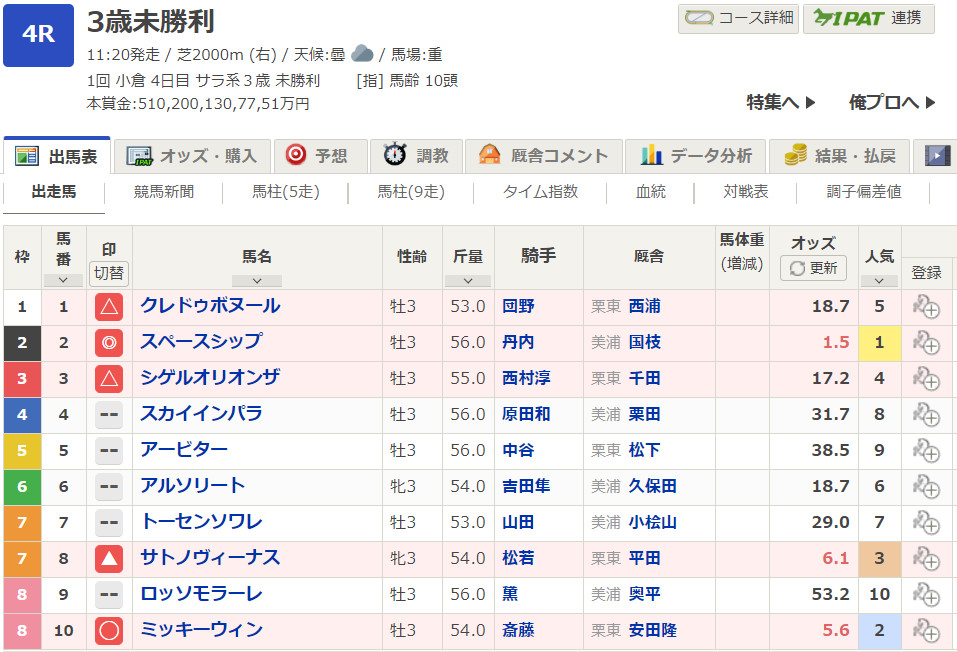Change the triangle mark for シゲルオリオンザ
This screenshot has width=957, height=652.
coord(109,379)
